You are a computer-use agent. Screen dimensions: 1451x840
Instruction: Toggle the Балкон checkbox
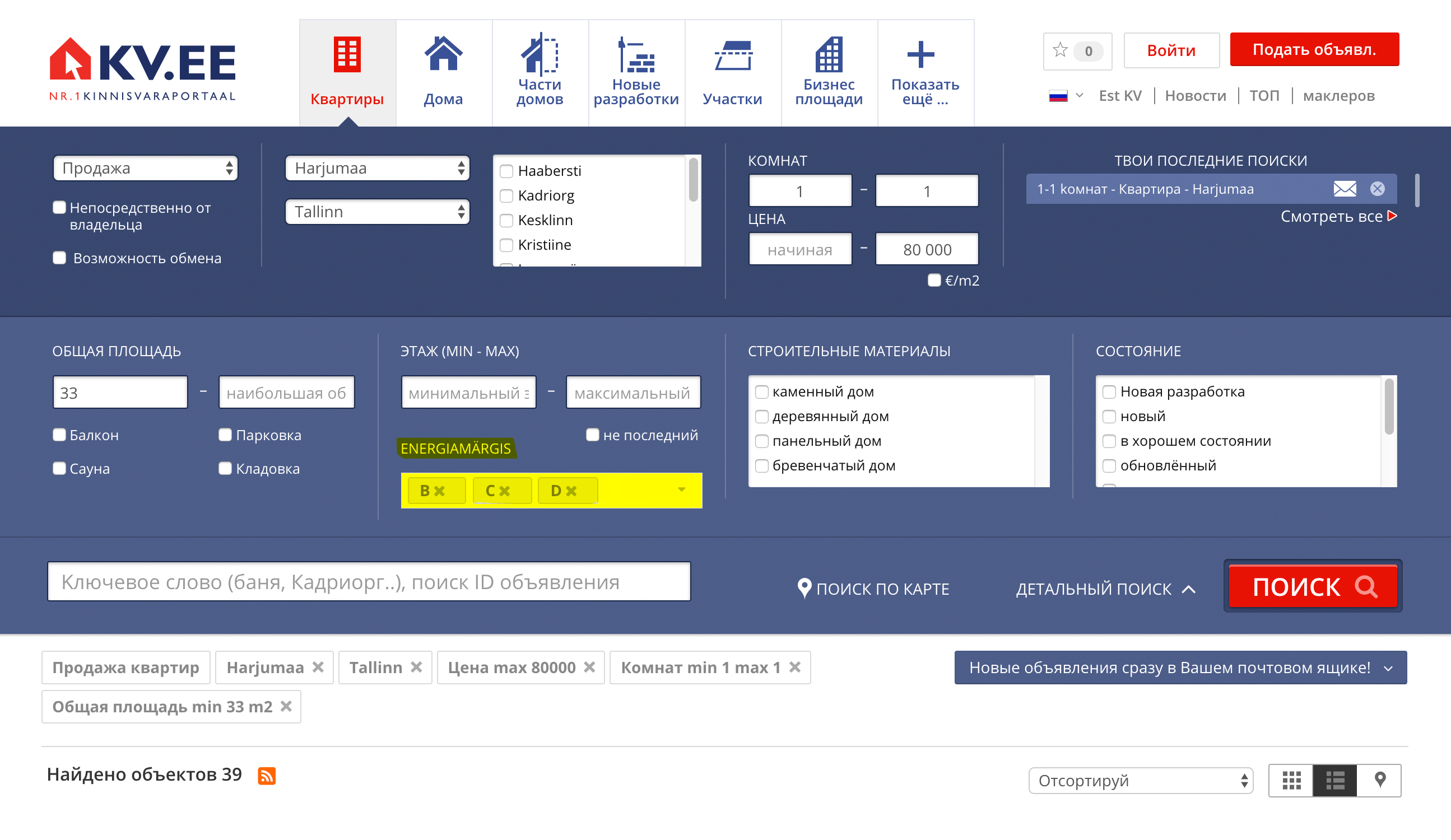click(59, 435)
